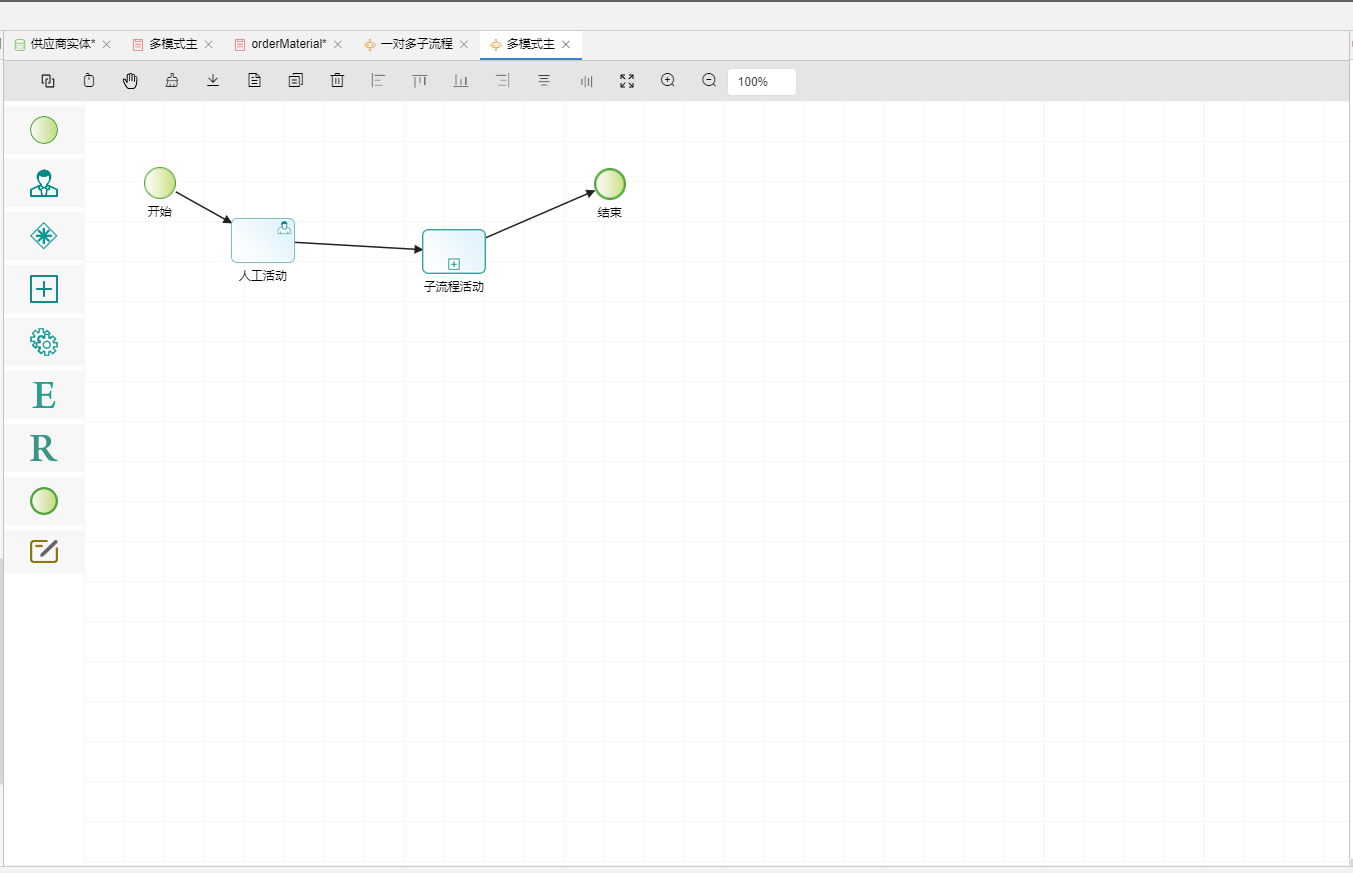Expand the 子流程活动 node plus marker

454,264
